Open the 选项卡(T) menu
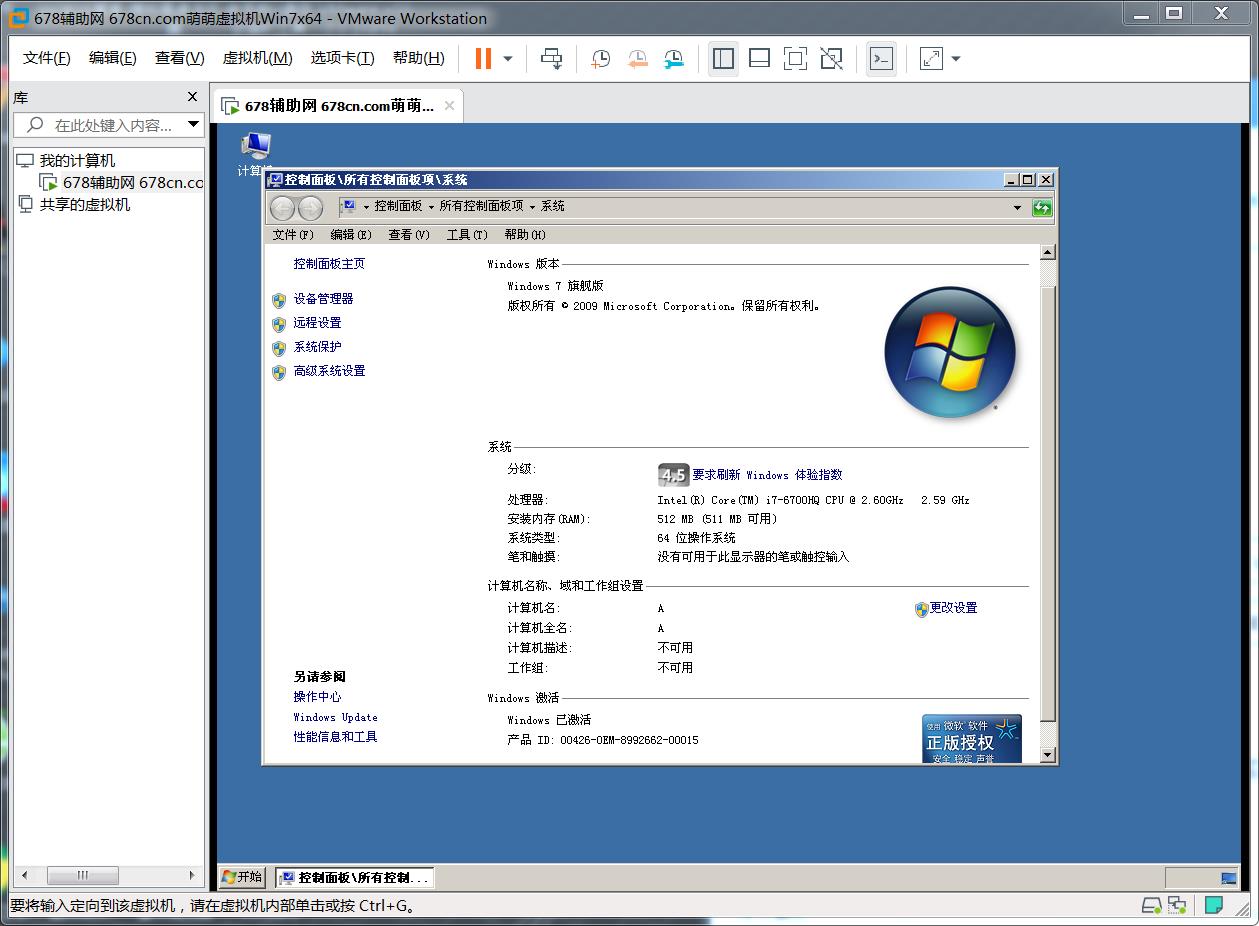The image size is (1259, 926). pos(342,58)
